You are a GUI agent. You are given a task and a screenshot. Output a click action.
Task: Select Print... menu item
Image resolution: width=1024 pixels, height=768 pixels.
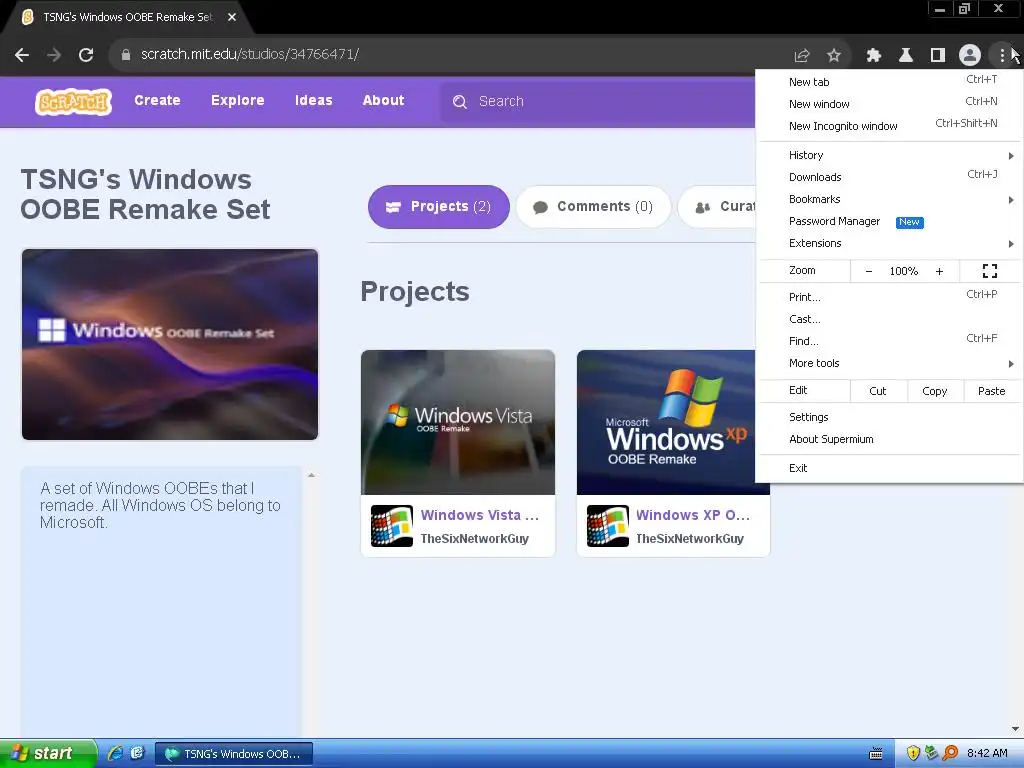[x=889, y=297]
